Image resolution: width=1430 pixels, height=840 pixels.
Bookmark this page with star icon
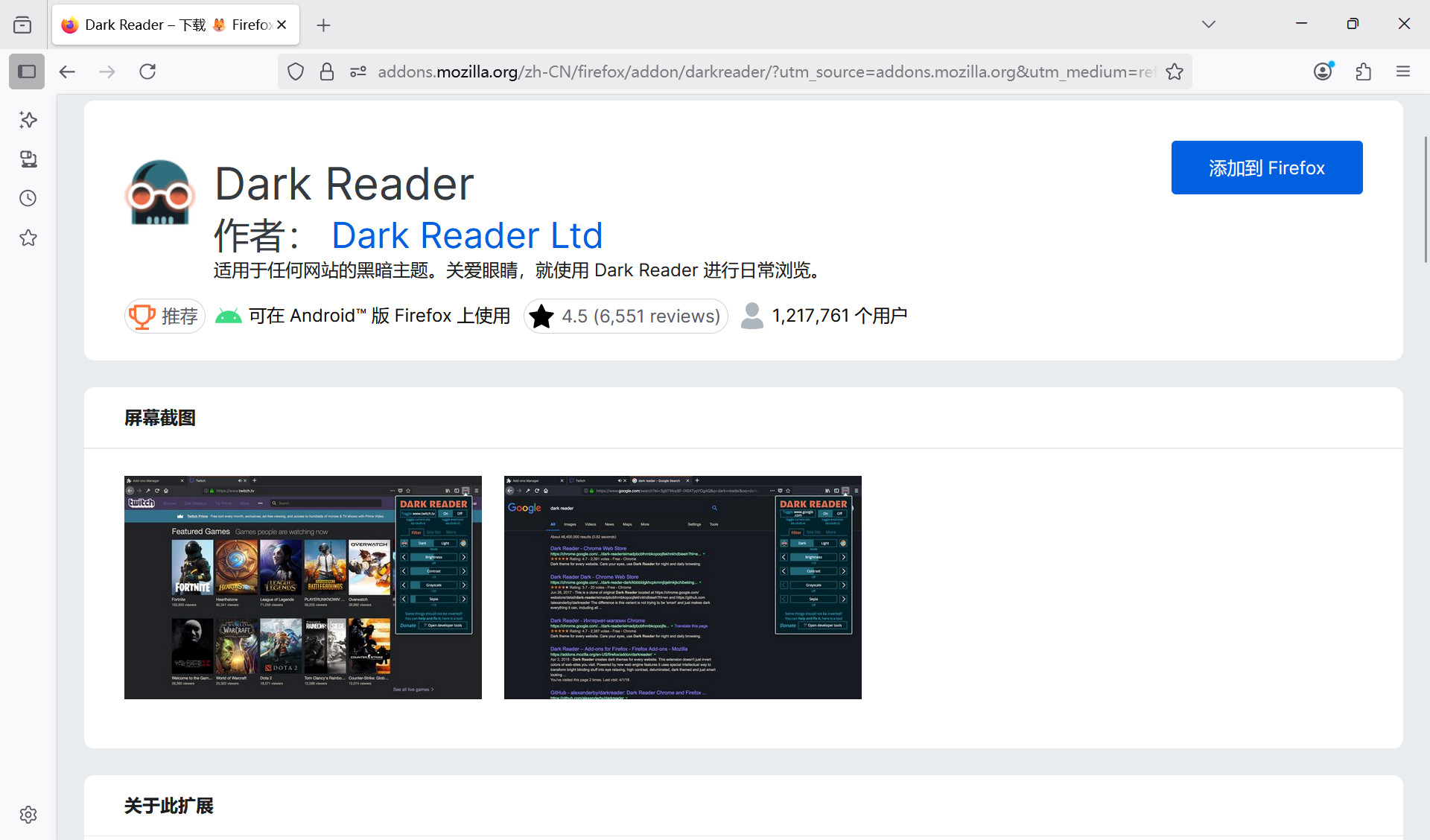click(1175, 71)
